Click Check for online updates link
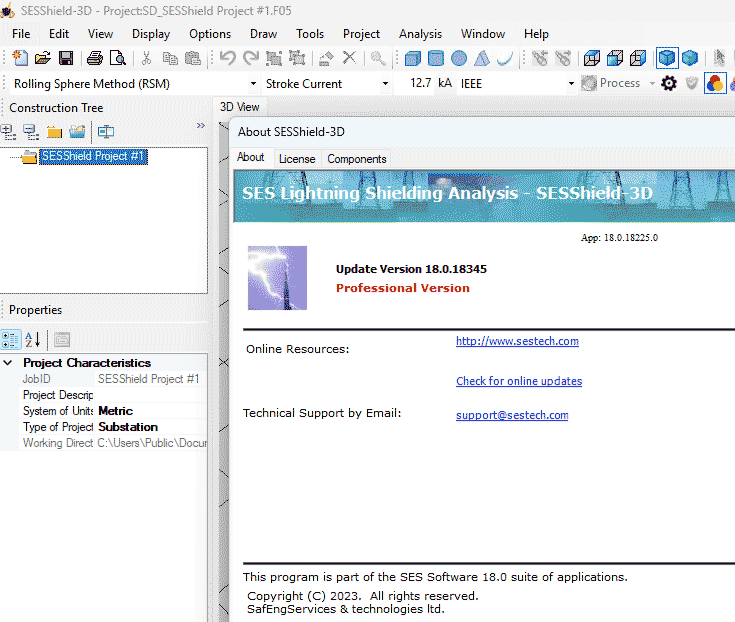The width and height of the screenshot is (735, 622). click(519, 381)
